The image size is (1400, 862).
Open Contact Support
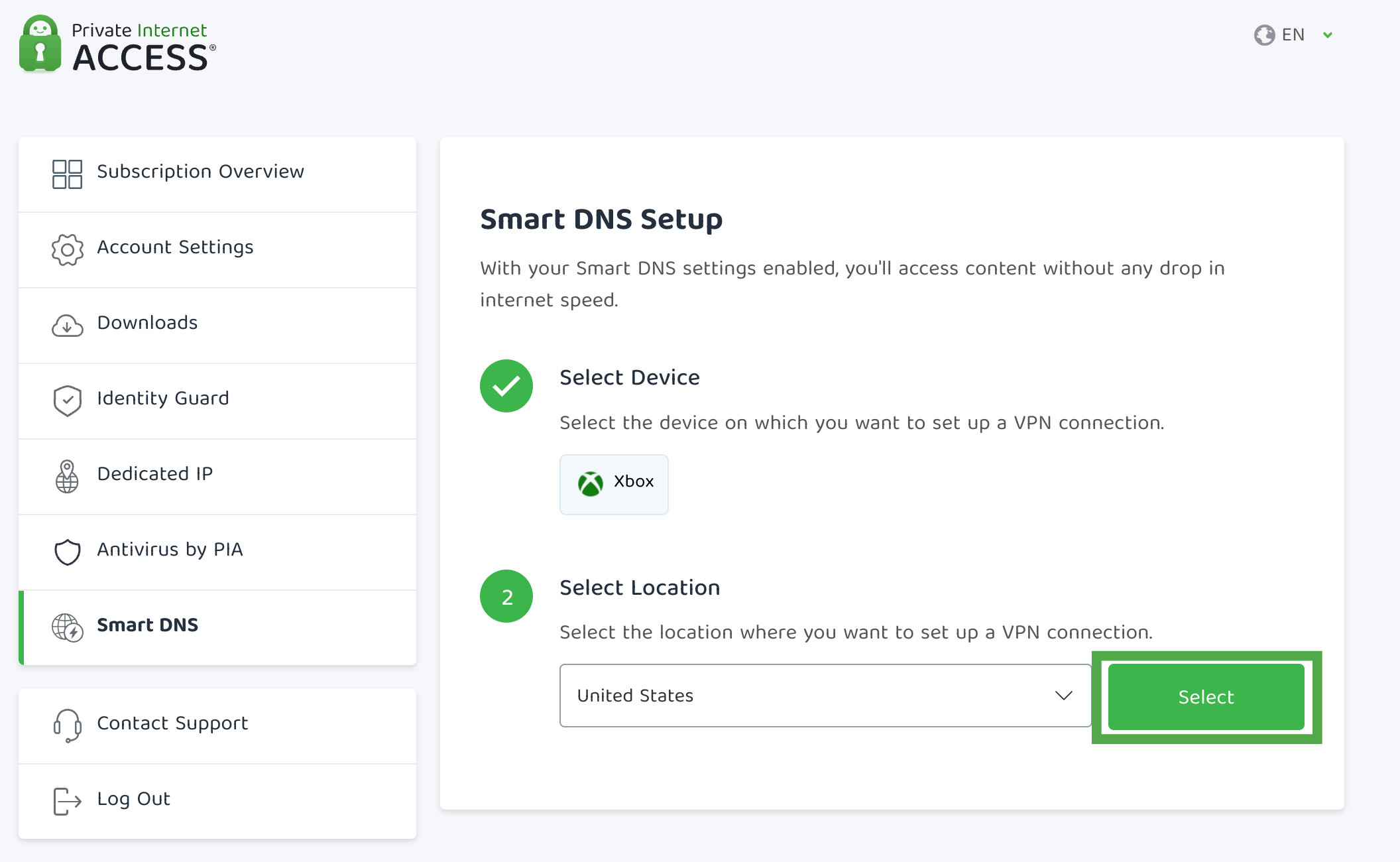[x=217, y=726]
